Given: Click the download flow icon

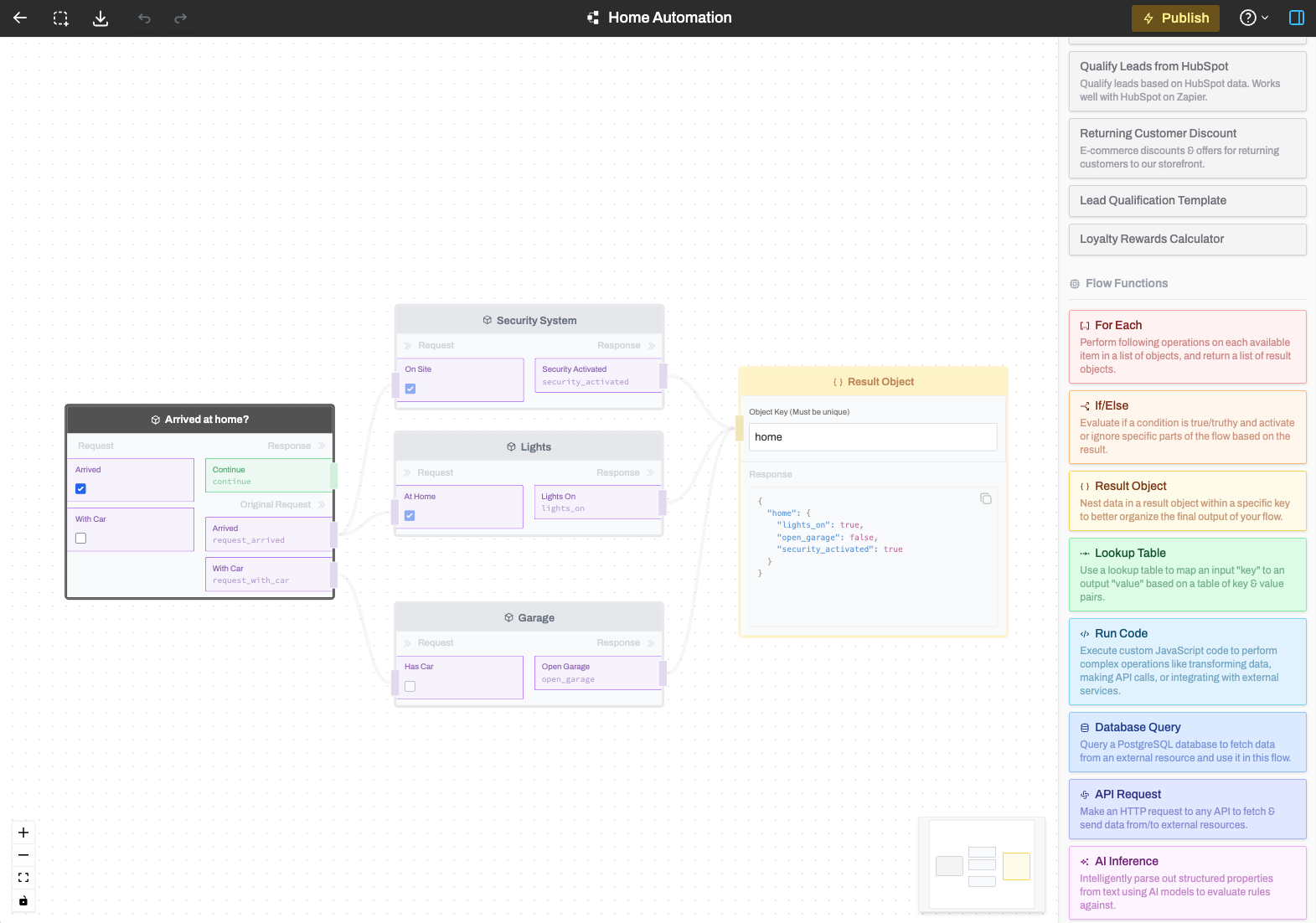Looking at the screenshot, I should coord(101,18).
